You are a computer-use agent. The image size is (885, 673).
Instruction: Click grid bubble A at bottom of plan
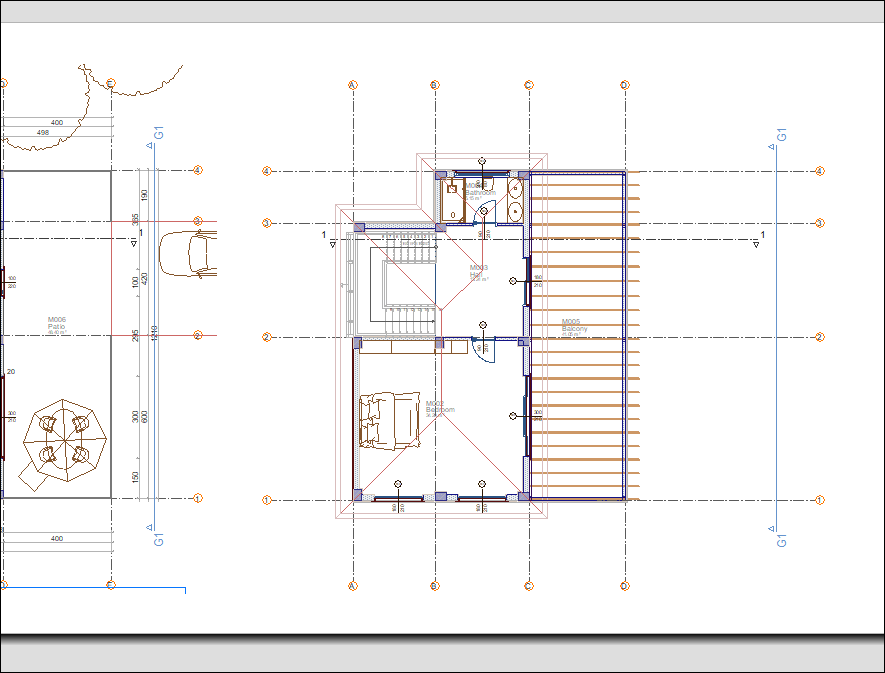tap(353, 586)
